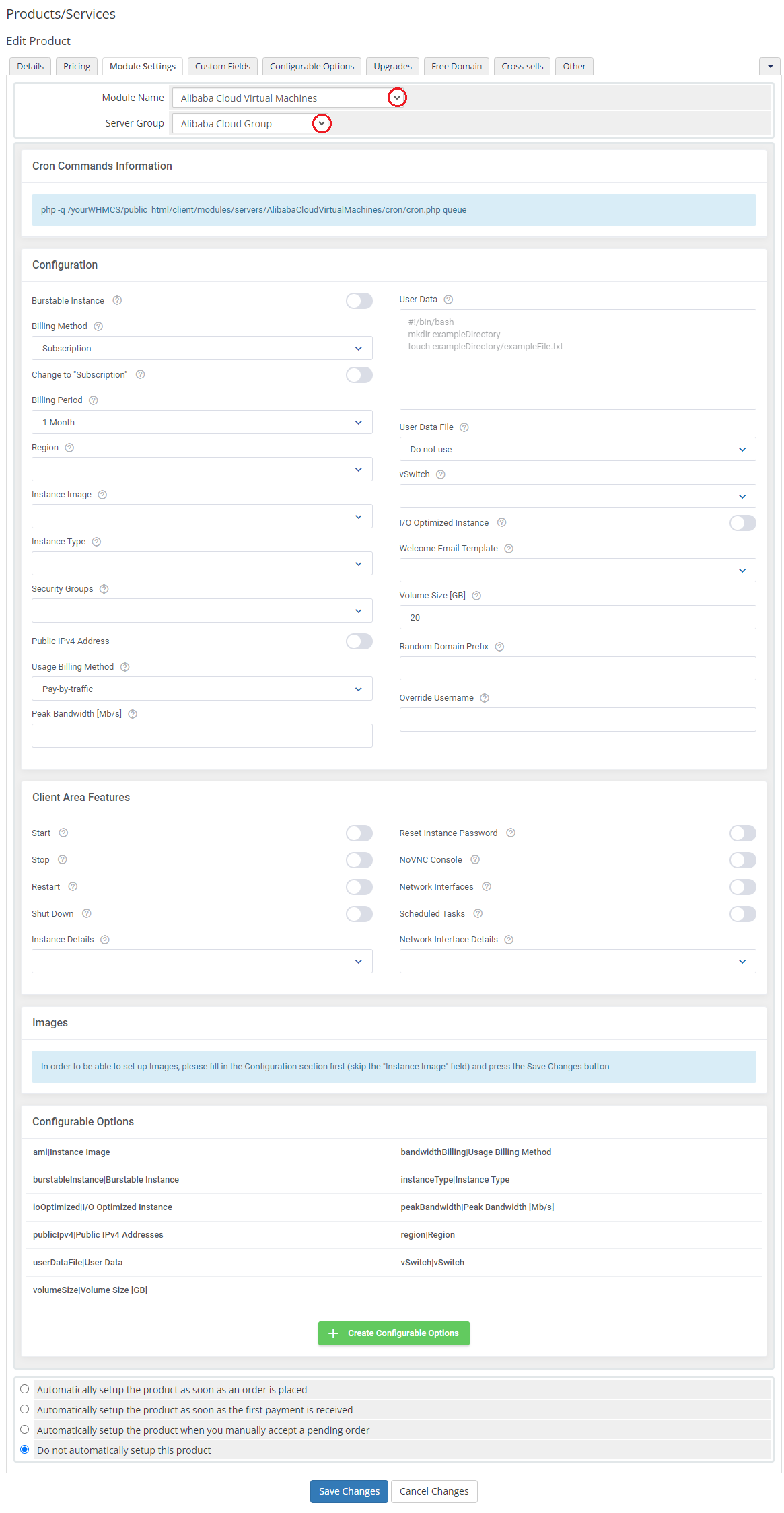
Task: Click the User Data script textarea
Action: pyautogui.click(x=577, y=359)
